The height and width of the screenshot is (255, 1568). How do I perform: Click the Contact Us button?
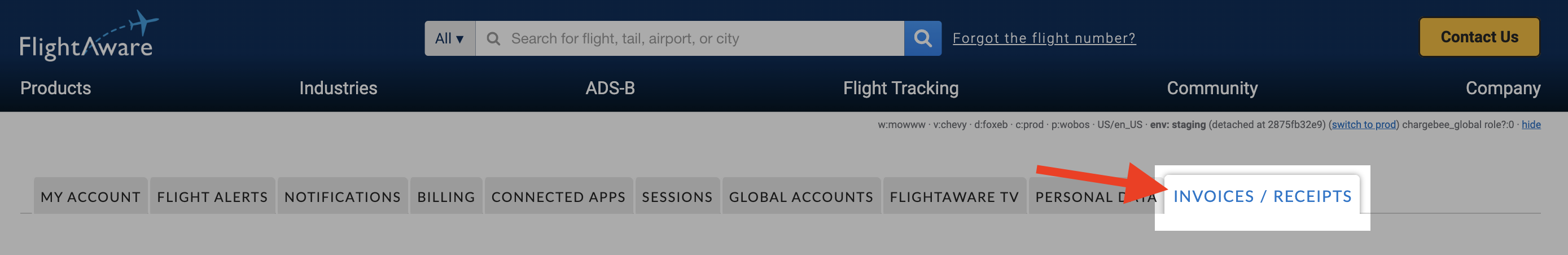click(x=1479, y=37)
